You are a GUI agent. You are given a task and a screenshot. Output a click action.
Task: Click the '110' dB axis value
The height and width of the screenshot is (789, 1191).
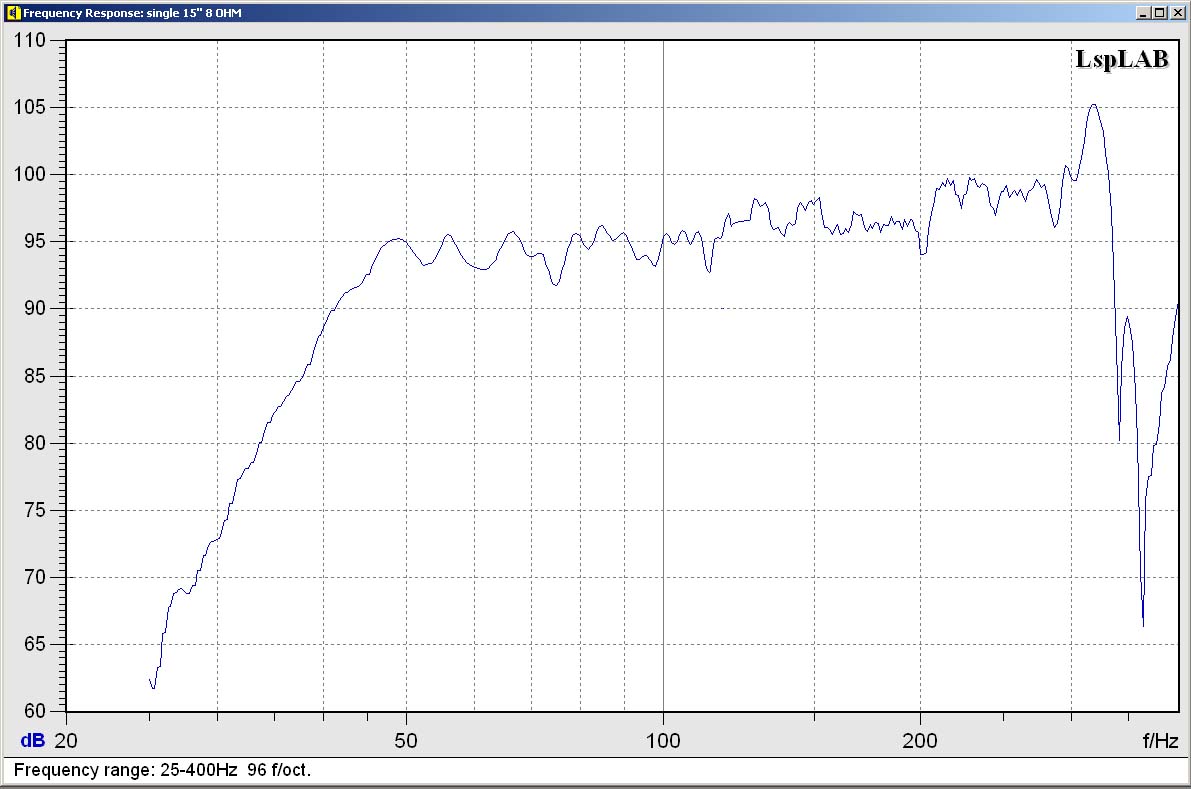coord(30,40)
